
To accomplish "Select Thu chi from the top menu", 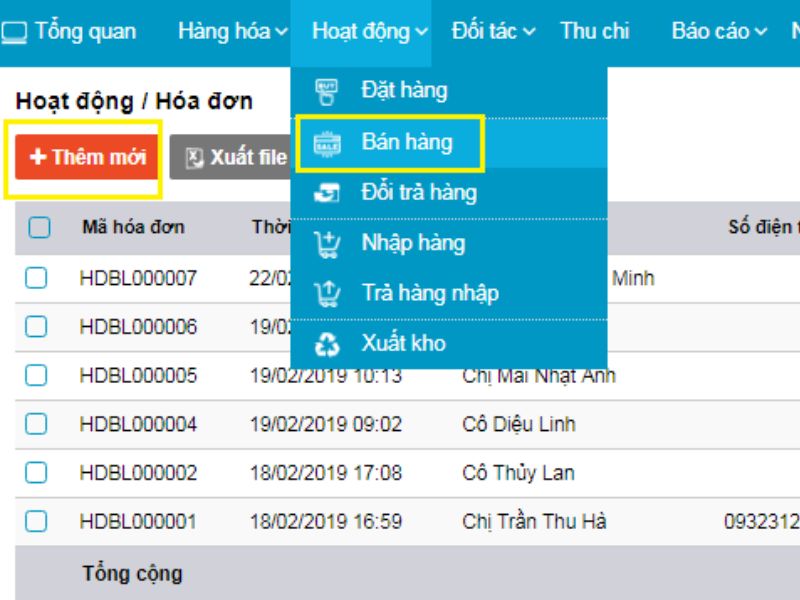I will point(594,30).
